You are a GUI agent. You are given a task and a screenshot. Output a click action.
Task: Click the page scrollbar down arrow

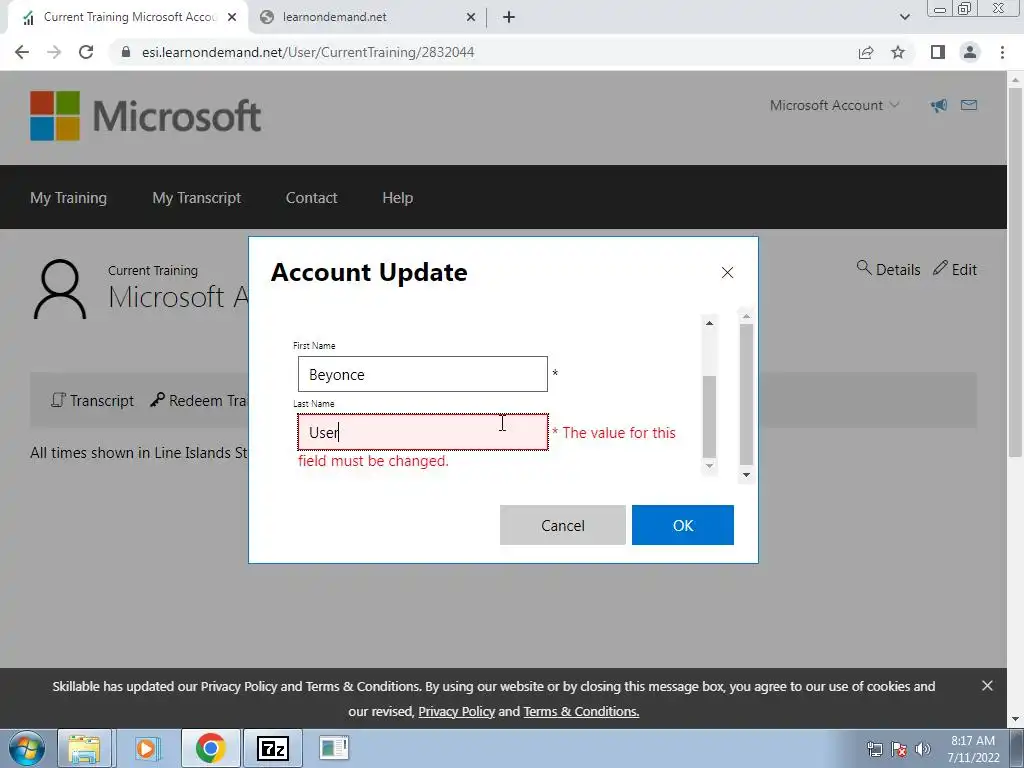click(x=1016, y=720)
